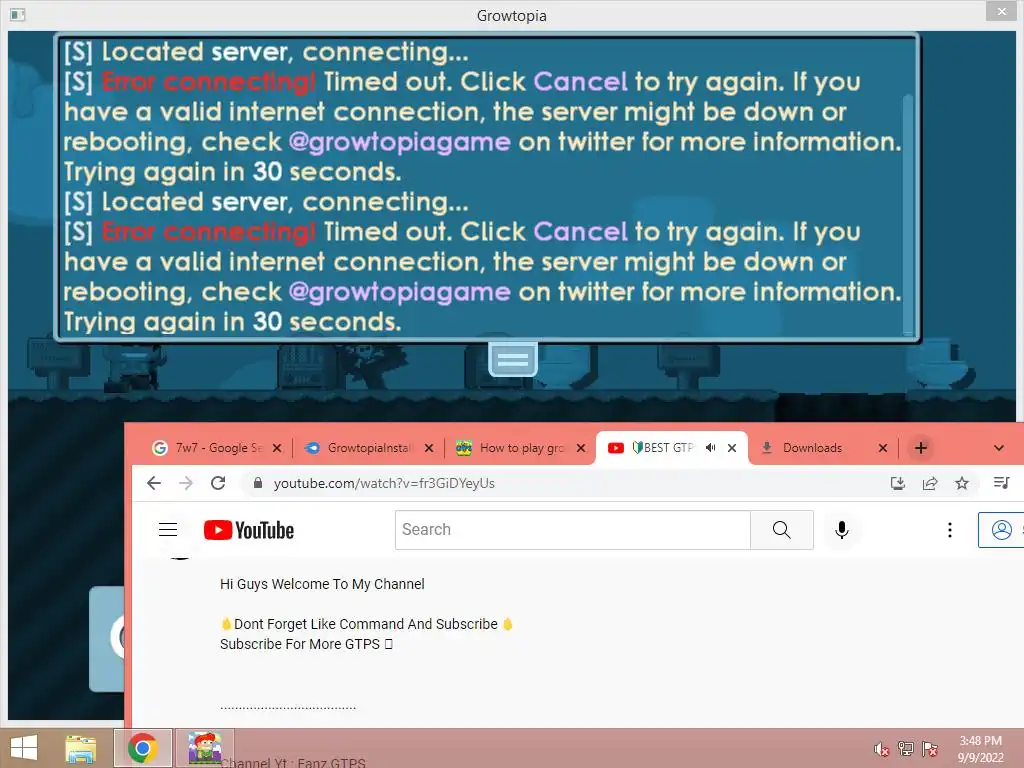The image size is (1024, 768).
Task: Bookmark this page with the star icon
Action: (962, 483)
